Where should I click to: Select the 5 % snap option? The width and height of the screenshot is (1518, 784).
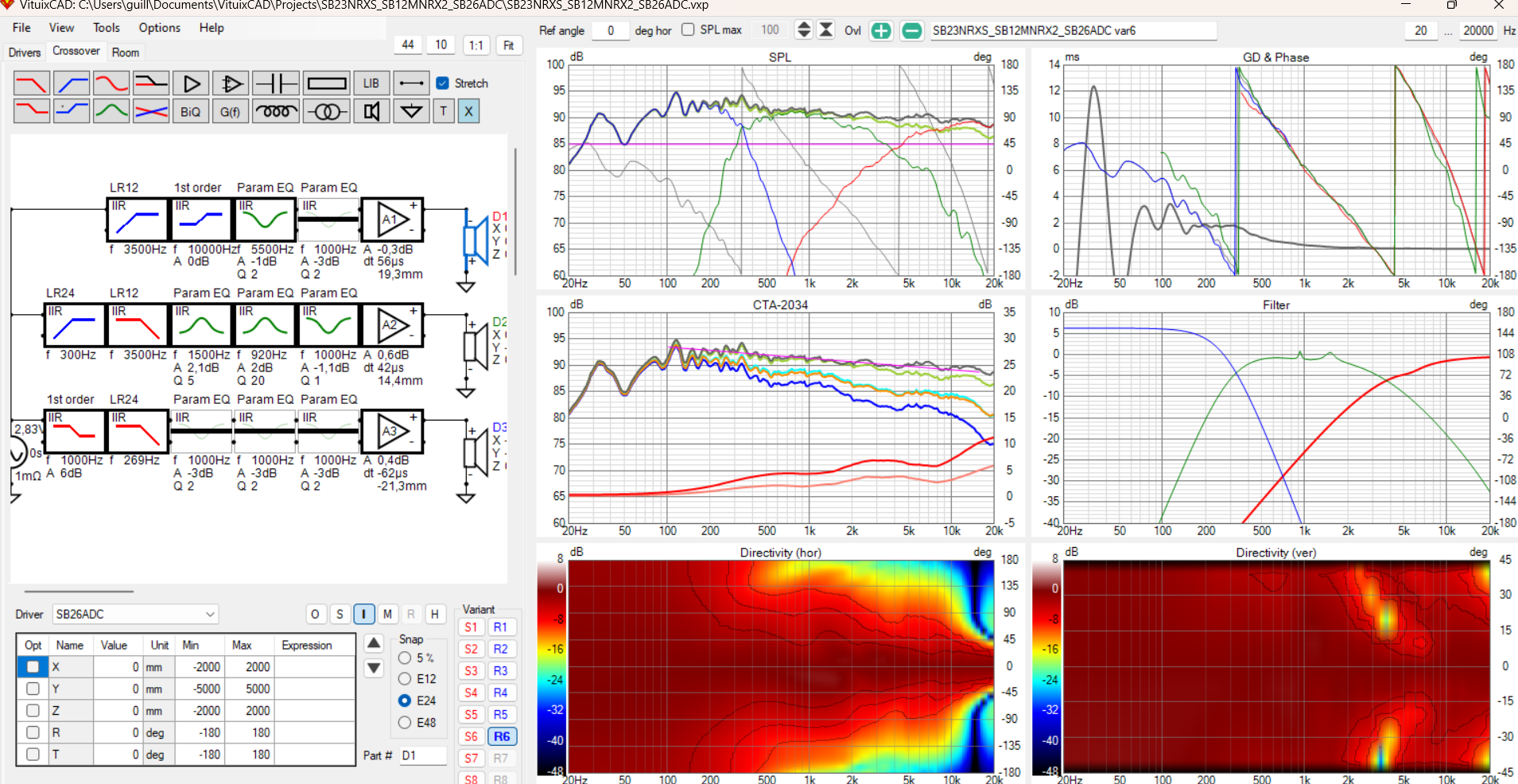(x=405, y=658)
